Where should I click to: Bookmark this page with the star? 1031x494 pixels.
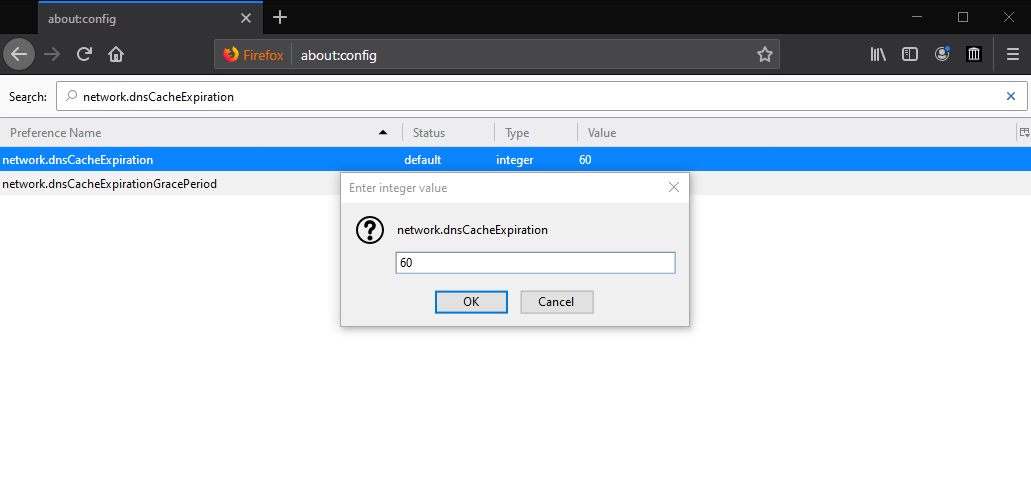(x=764, y=55)
